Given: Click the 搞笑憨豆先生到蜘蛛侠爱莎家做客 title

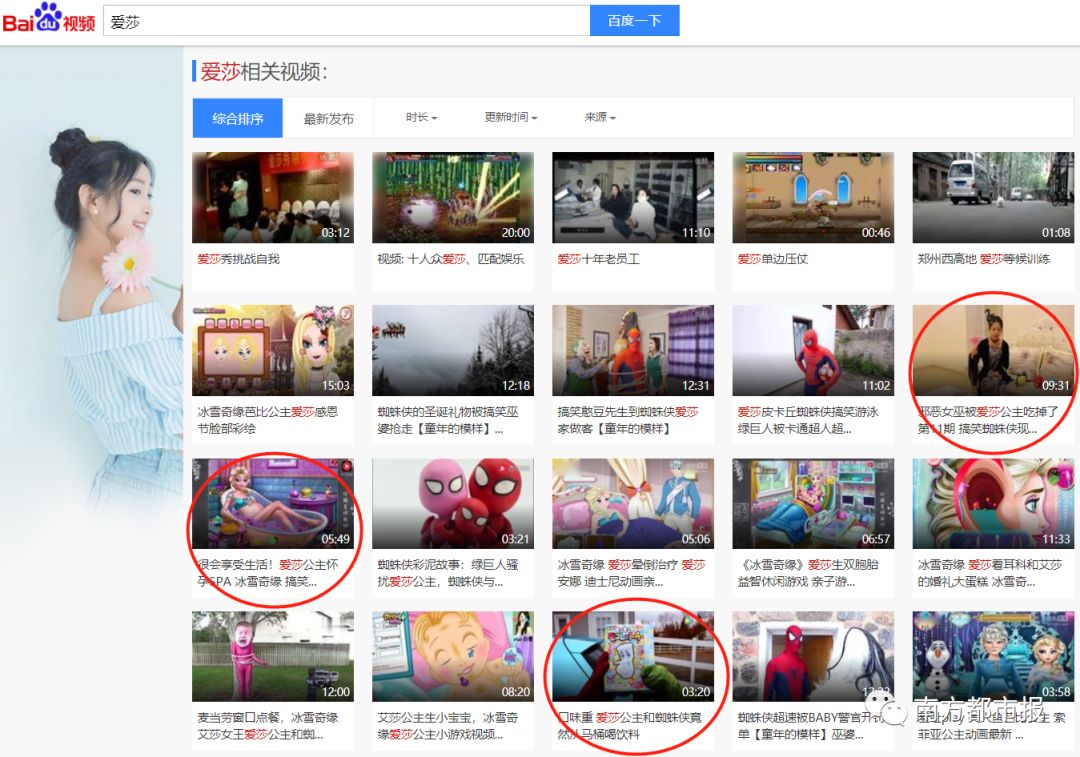Looking at the screenshot, I should point(628,420).
